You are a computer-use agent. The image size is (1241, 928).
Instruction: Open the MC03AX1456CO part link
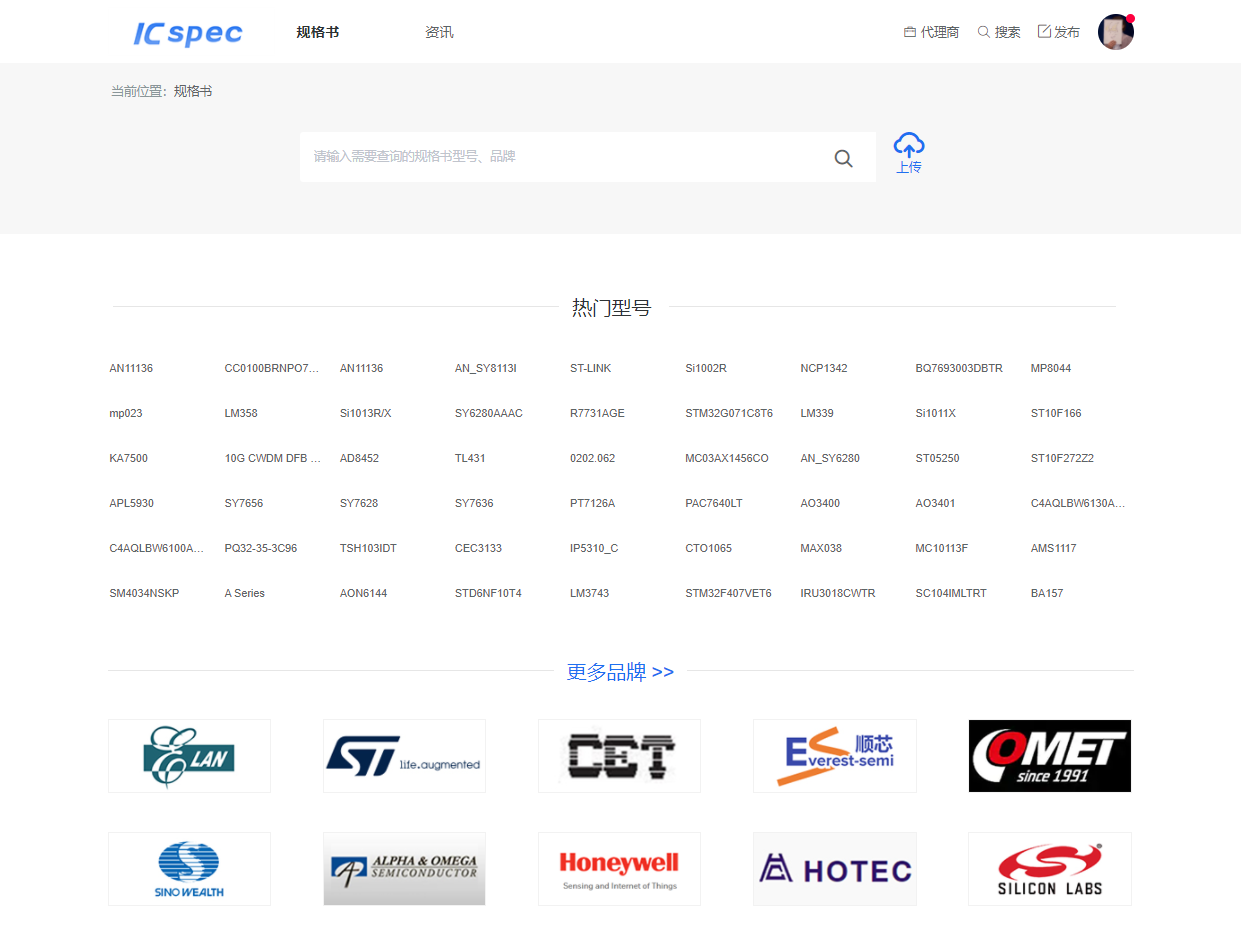pyautogui.click(x=727, y=458)
